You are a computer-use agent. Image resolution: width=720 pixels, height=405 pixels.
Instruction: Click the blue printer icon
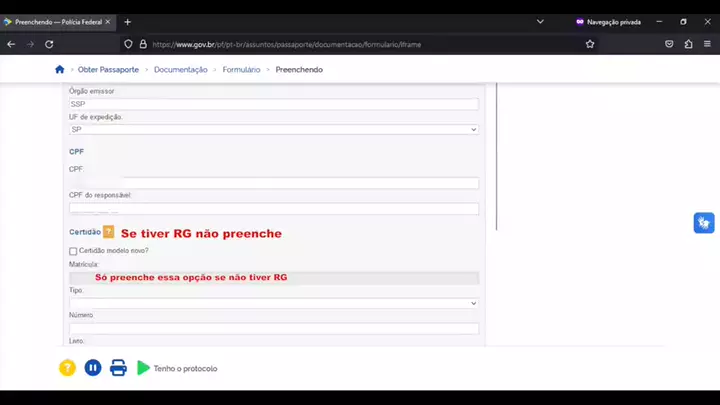[118, 368]
